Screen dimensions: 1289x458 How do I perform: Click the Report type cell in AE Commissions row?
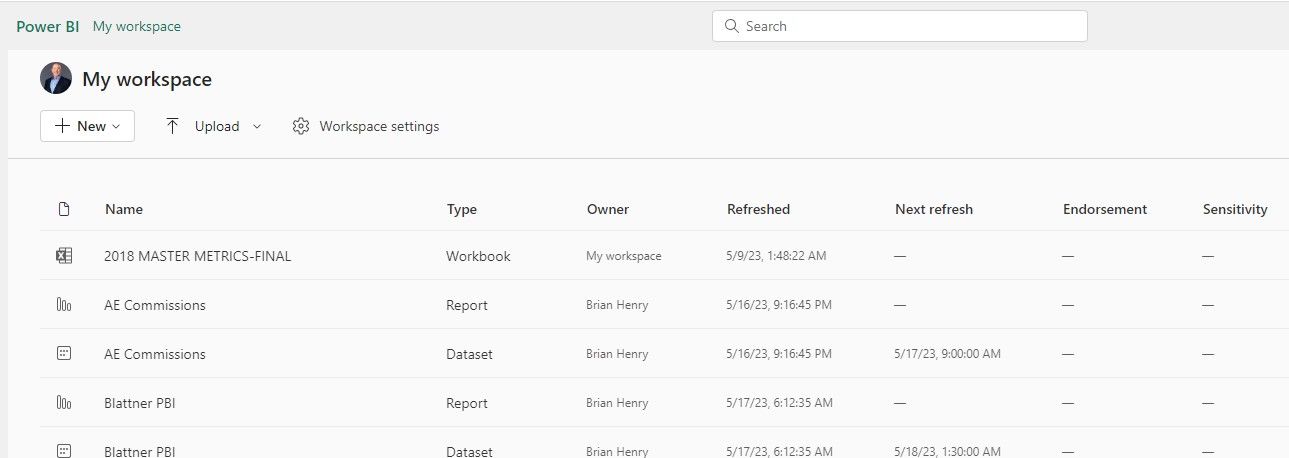coord(467,305)
